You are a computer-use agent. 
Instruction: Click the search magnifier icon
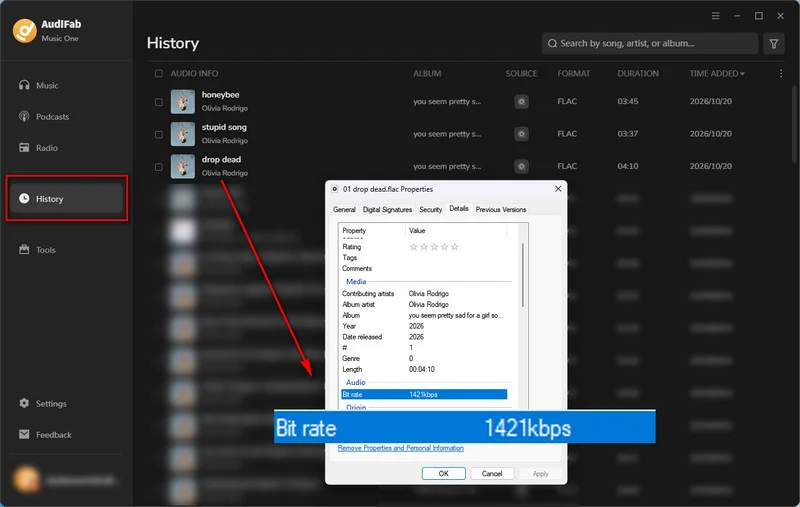(552, 43)
